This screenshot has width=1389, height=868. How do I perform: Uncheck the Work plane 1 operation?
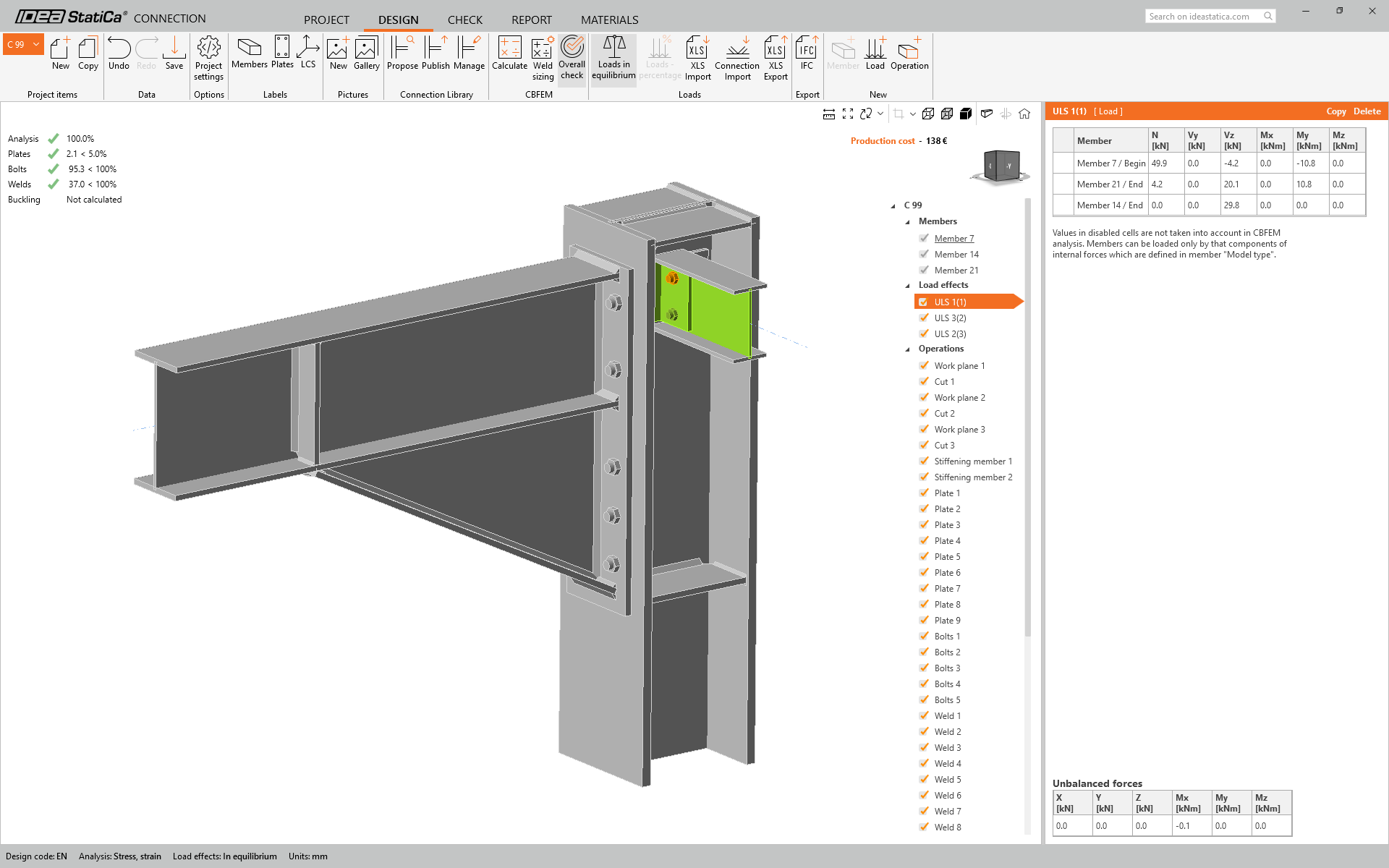coord(924,365)
